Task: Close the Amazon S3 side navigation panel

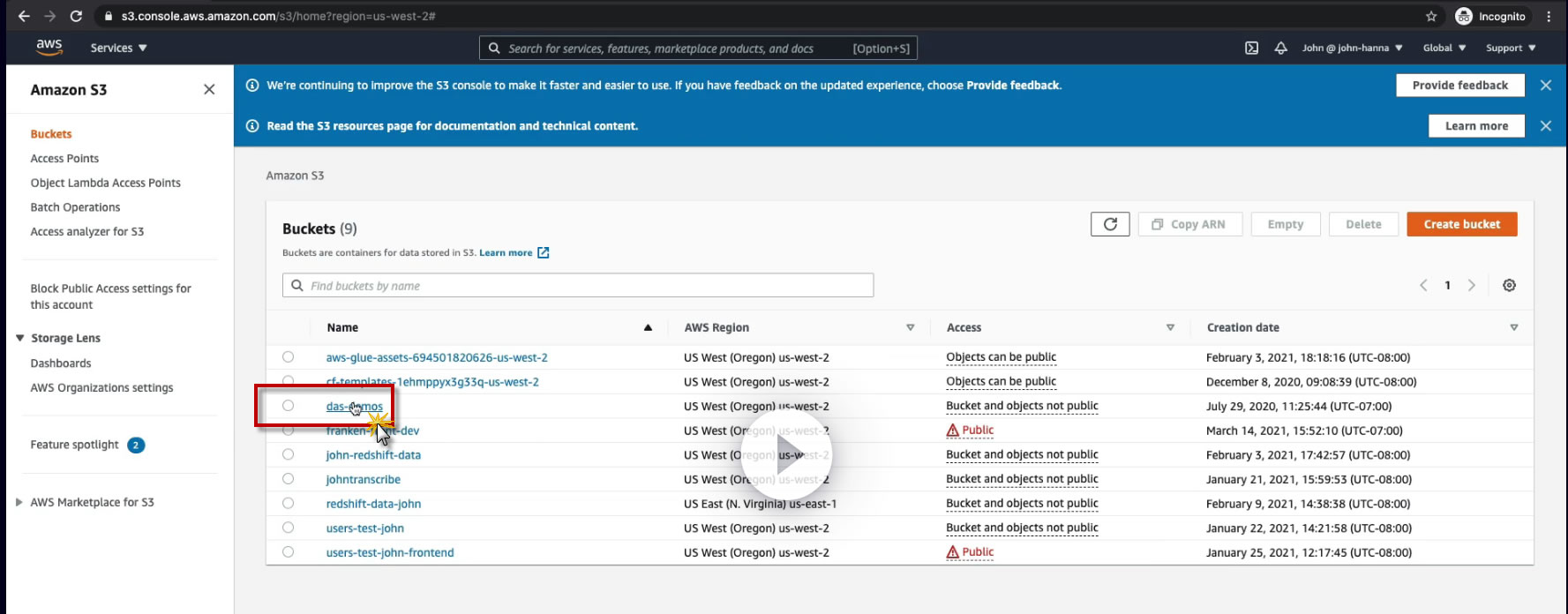Action: coord(209,89)
